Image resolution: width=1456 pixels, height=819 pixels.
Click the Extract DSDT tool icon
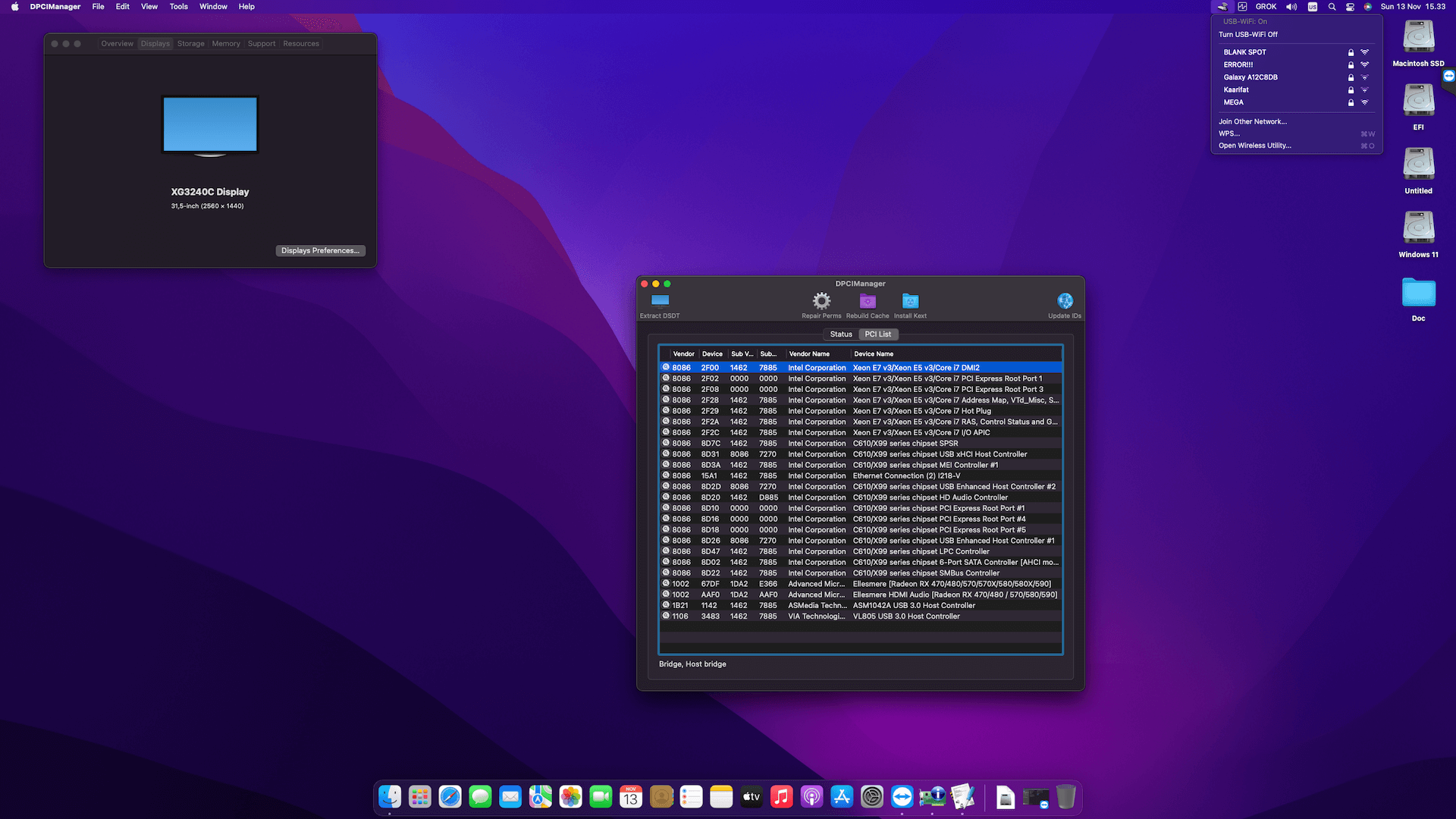click(x=658, y=301)
